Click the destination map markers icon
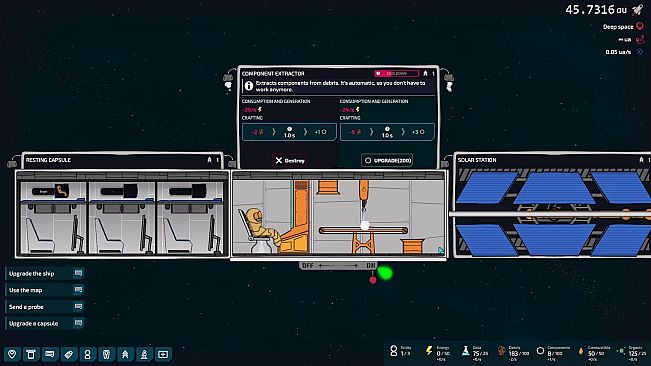The height and width of the screenshot is (366, 651). tap(640, 39)
